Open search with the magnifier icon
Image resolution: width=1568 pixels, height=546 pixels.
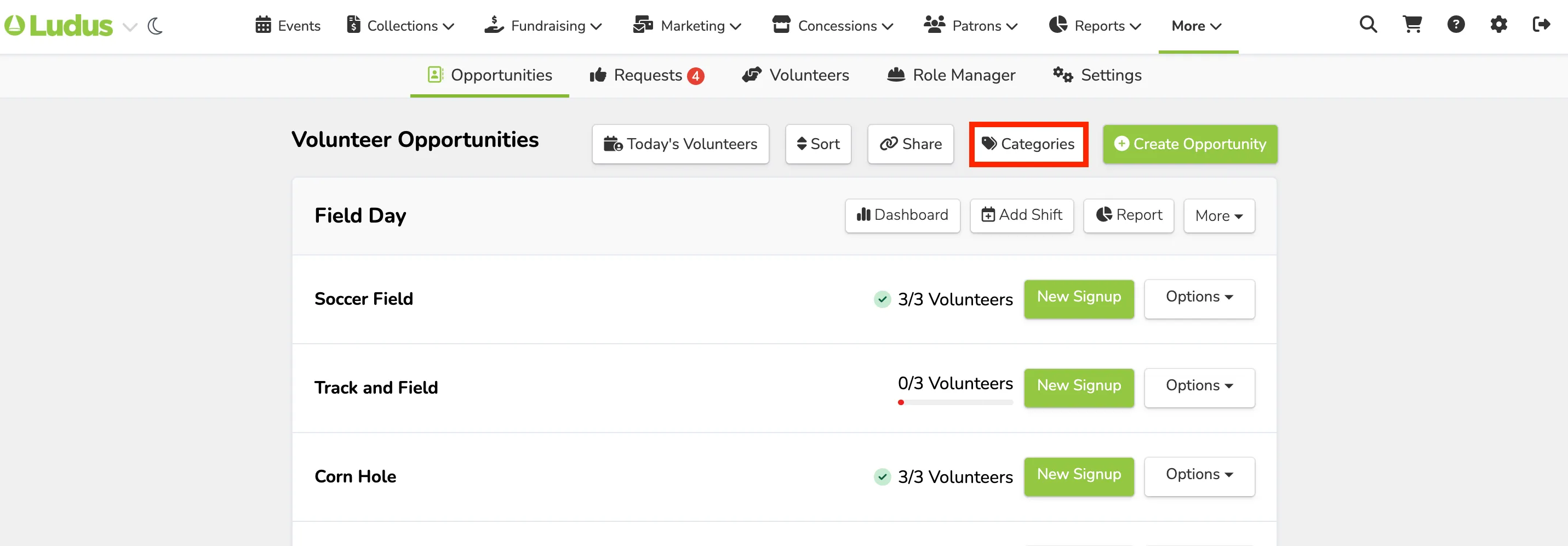coord(1369,24)
